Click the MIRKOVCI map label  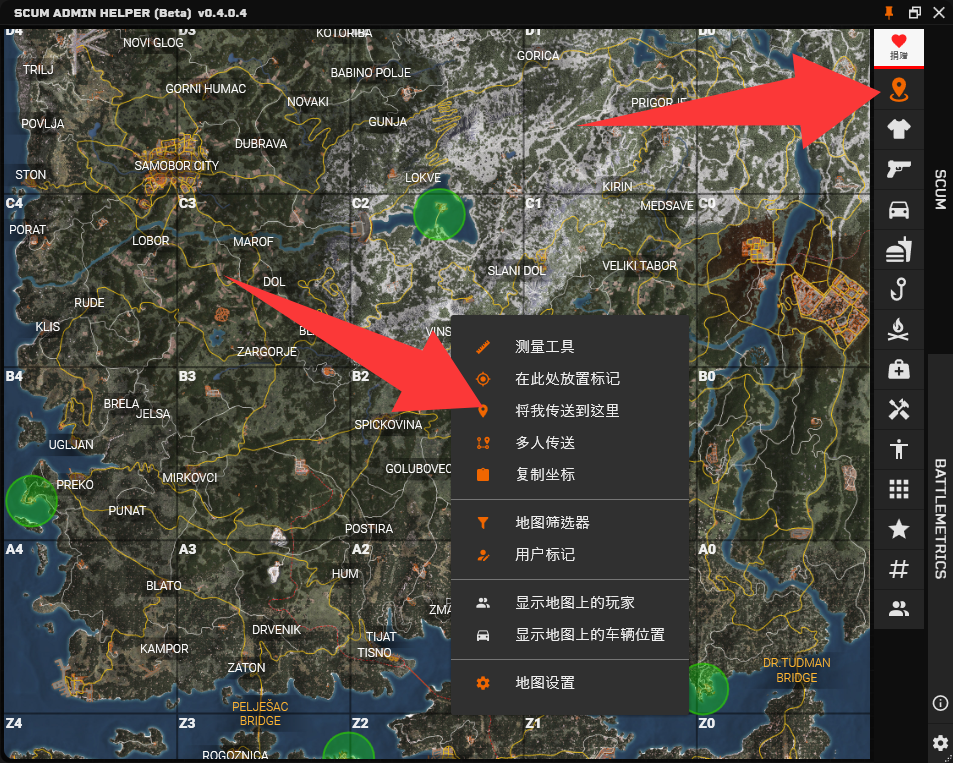pos(190,477)
